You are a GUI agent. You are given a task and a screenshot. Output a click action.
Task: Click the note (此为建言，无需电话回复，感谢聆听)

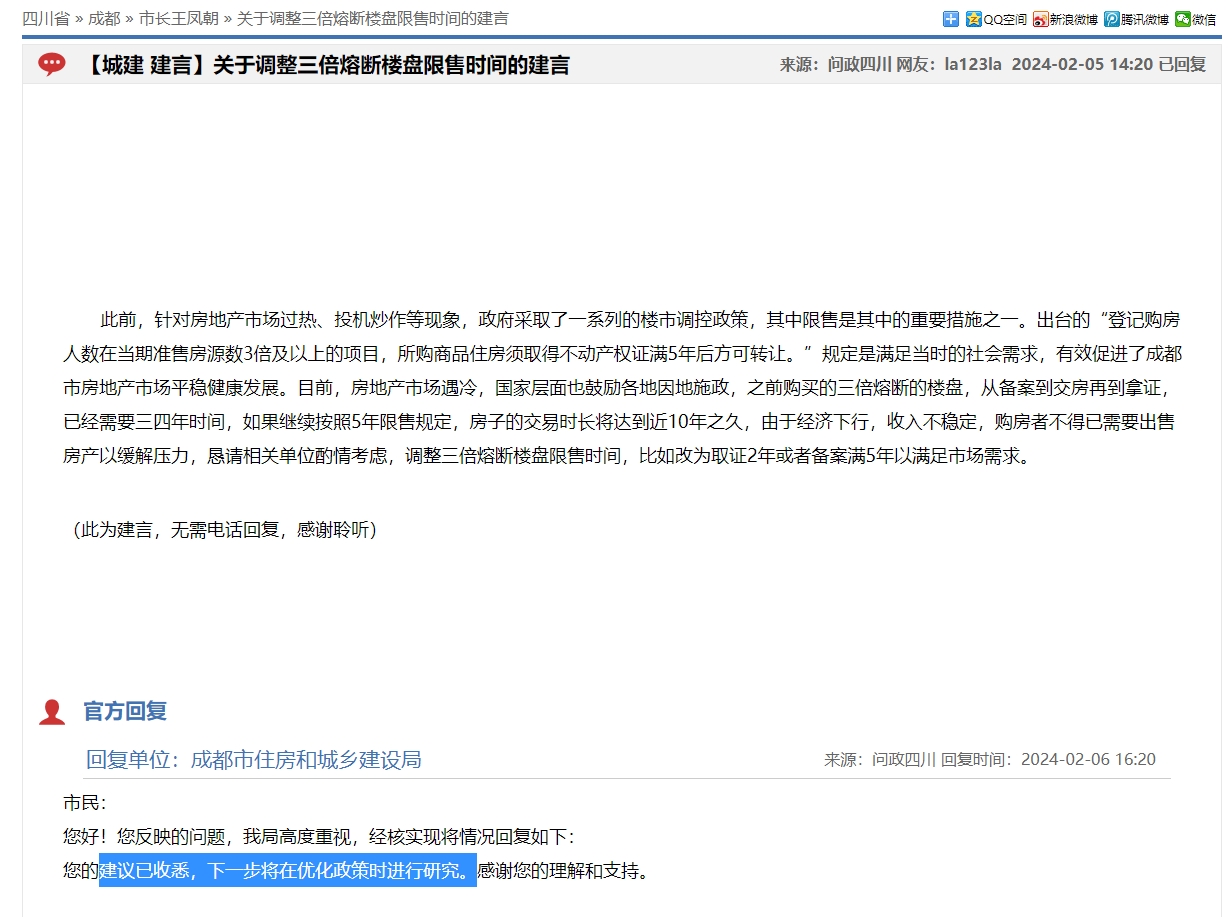pos(224,529)
